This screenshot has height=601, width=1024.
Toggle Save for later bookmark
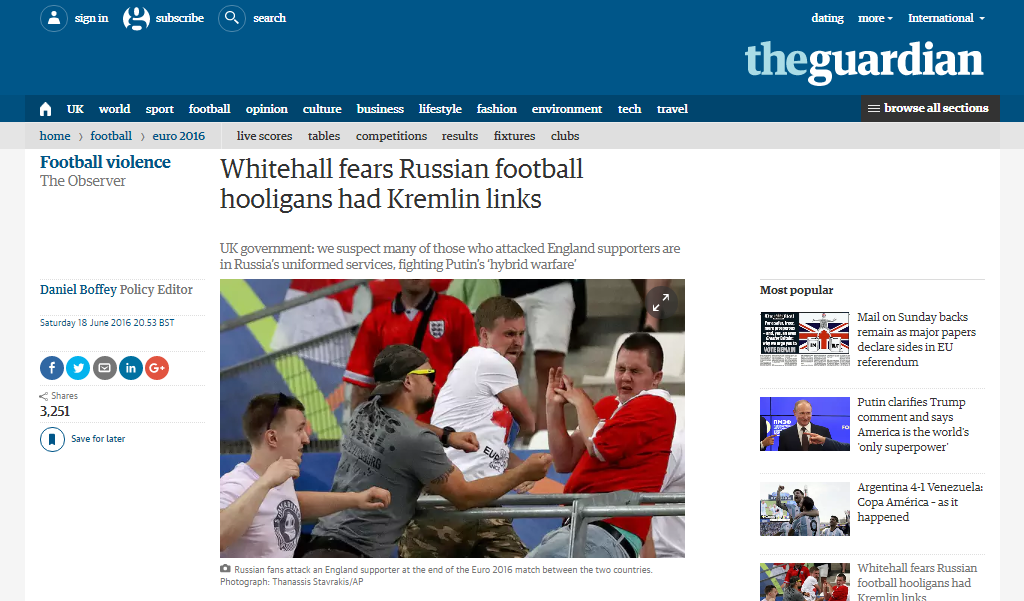[x=52, y=440]
